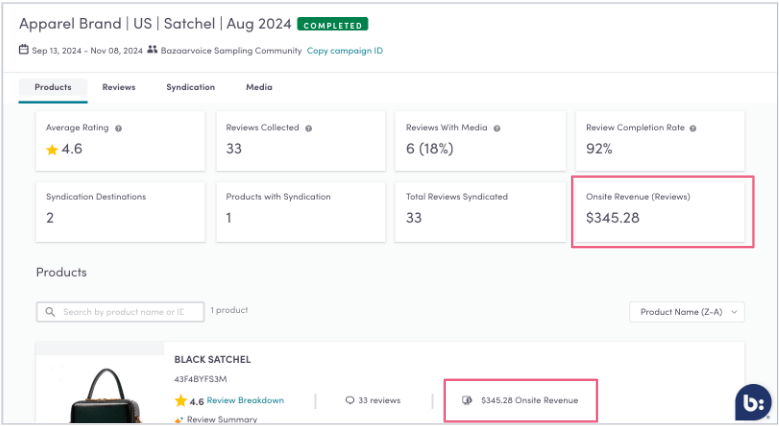
Task: Click the COMPLETED status badge
Action: click(332, 24)
